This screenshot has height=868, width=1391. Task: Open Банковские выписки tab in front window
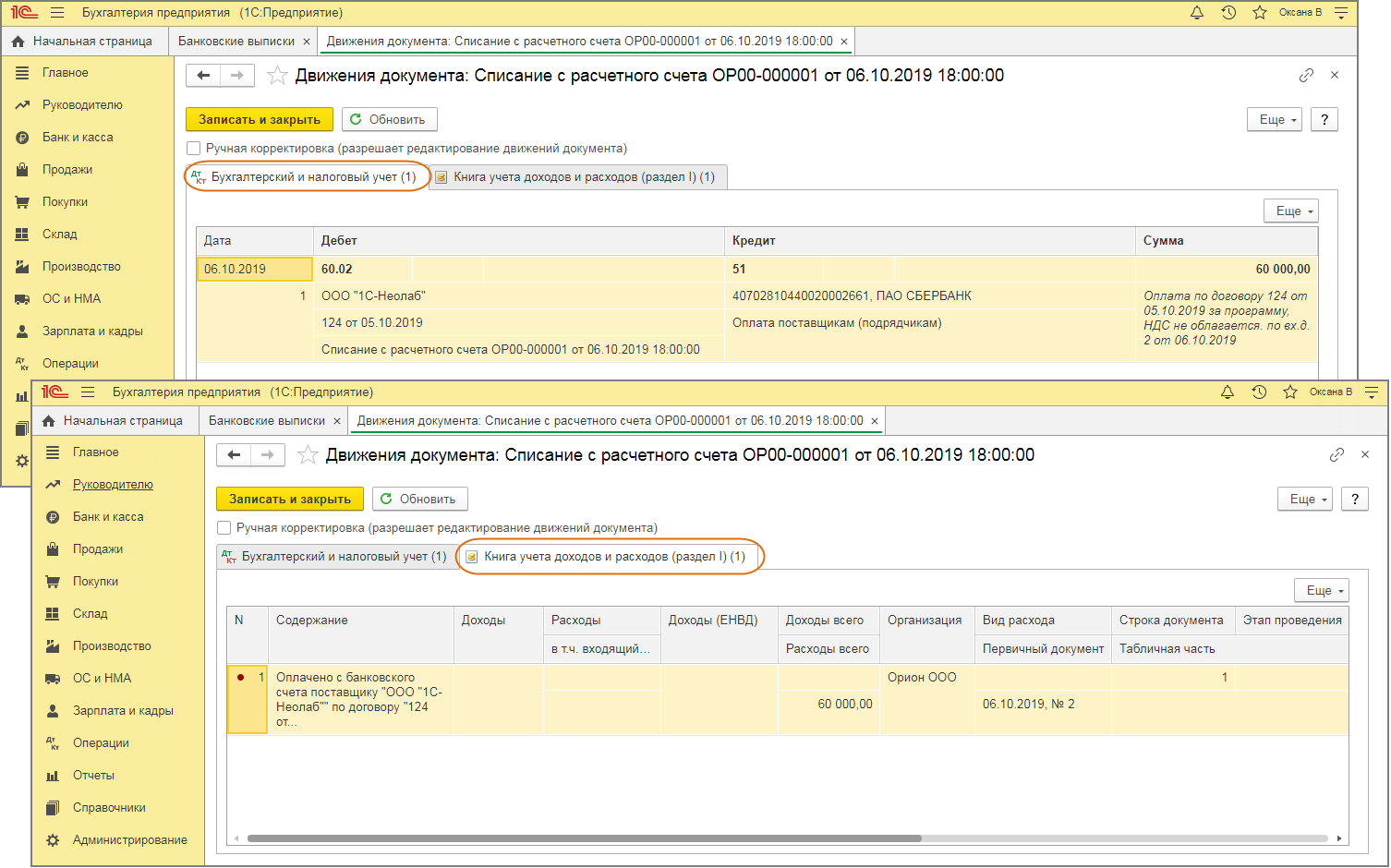pos(266,421)
